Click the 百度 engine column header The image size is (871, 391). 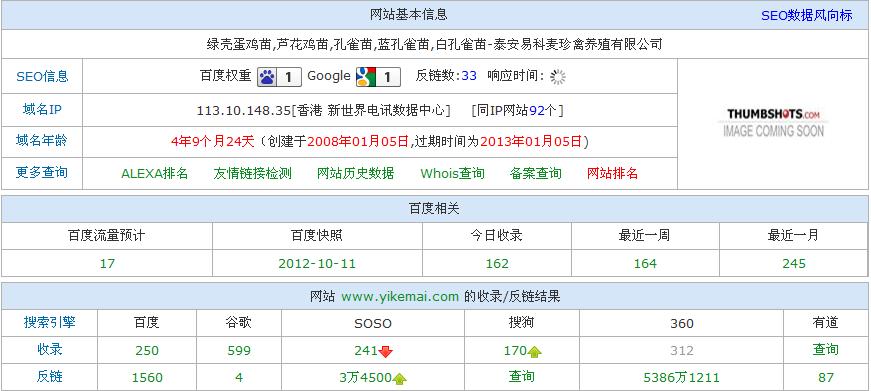[x=147, y=322]
